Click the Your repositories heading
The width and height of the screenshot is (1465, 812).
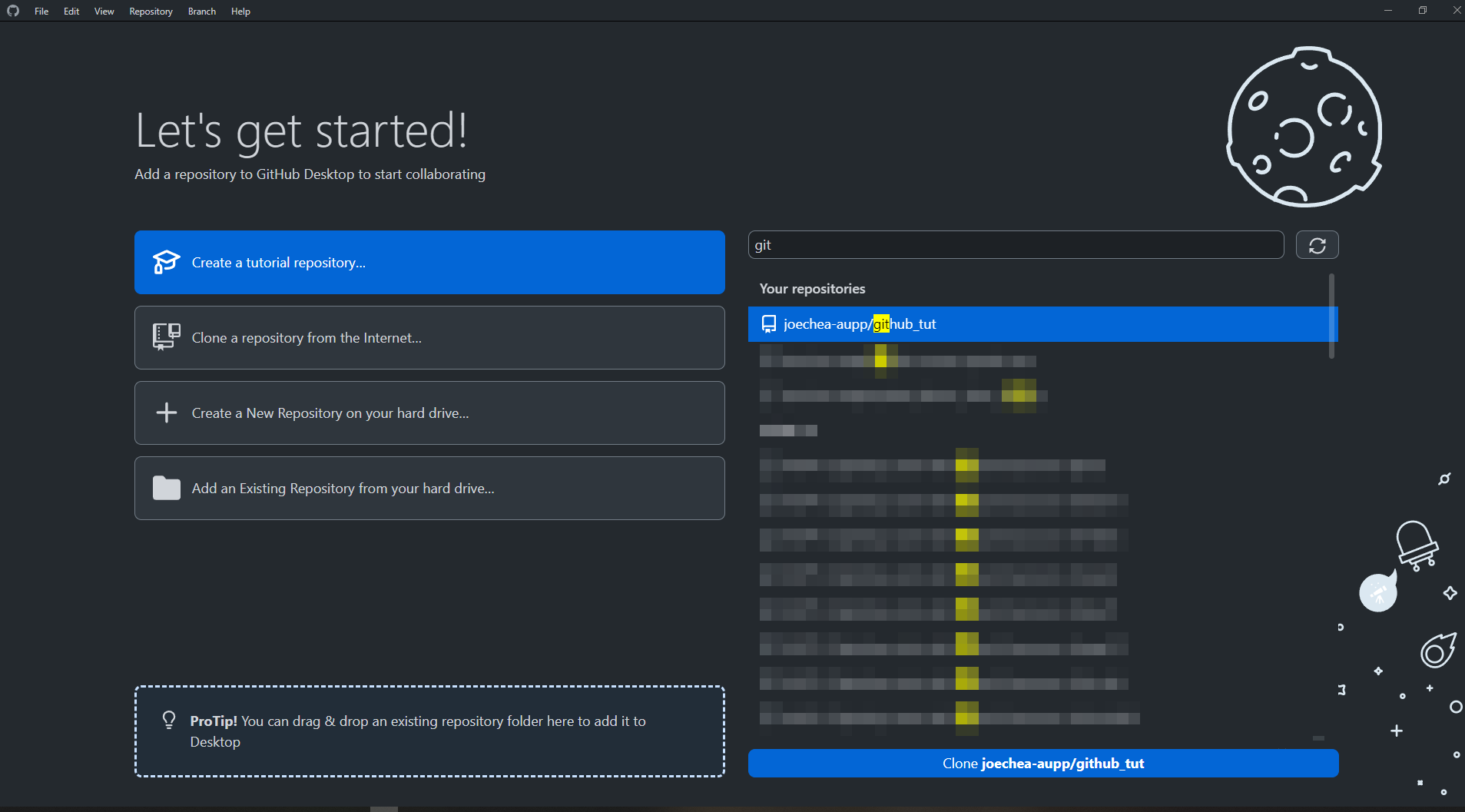[x=812, y=288]
